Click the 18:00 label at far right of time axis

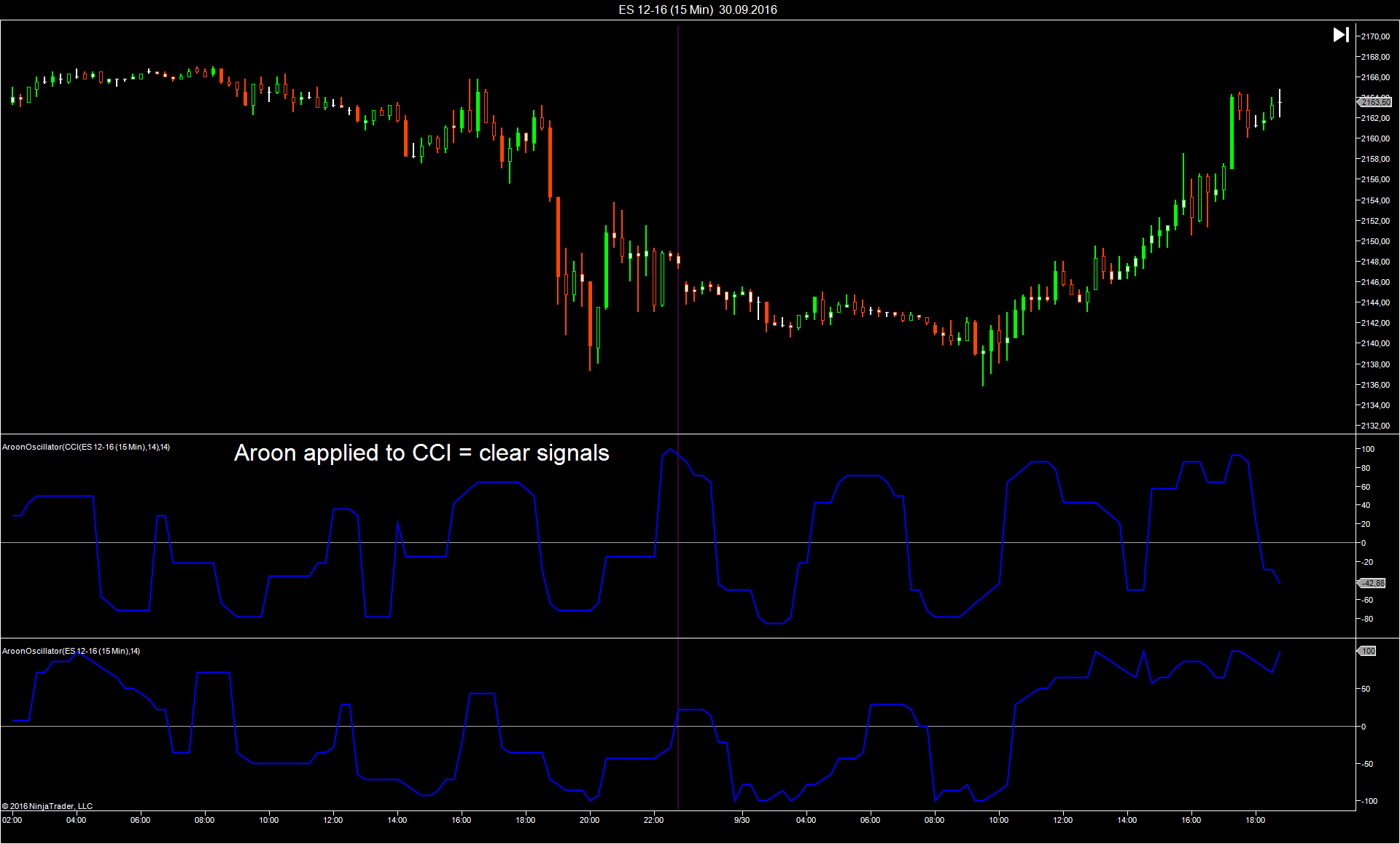[1255, 820]
